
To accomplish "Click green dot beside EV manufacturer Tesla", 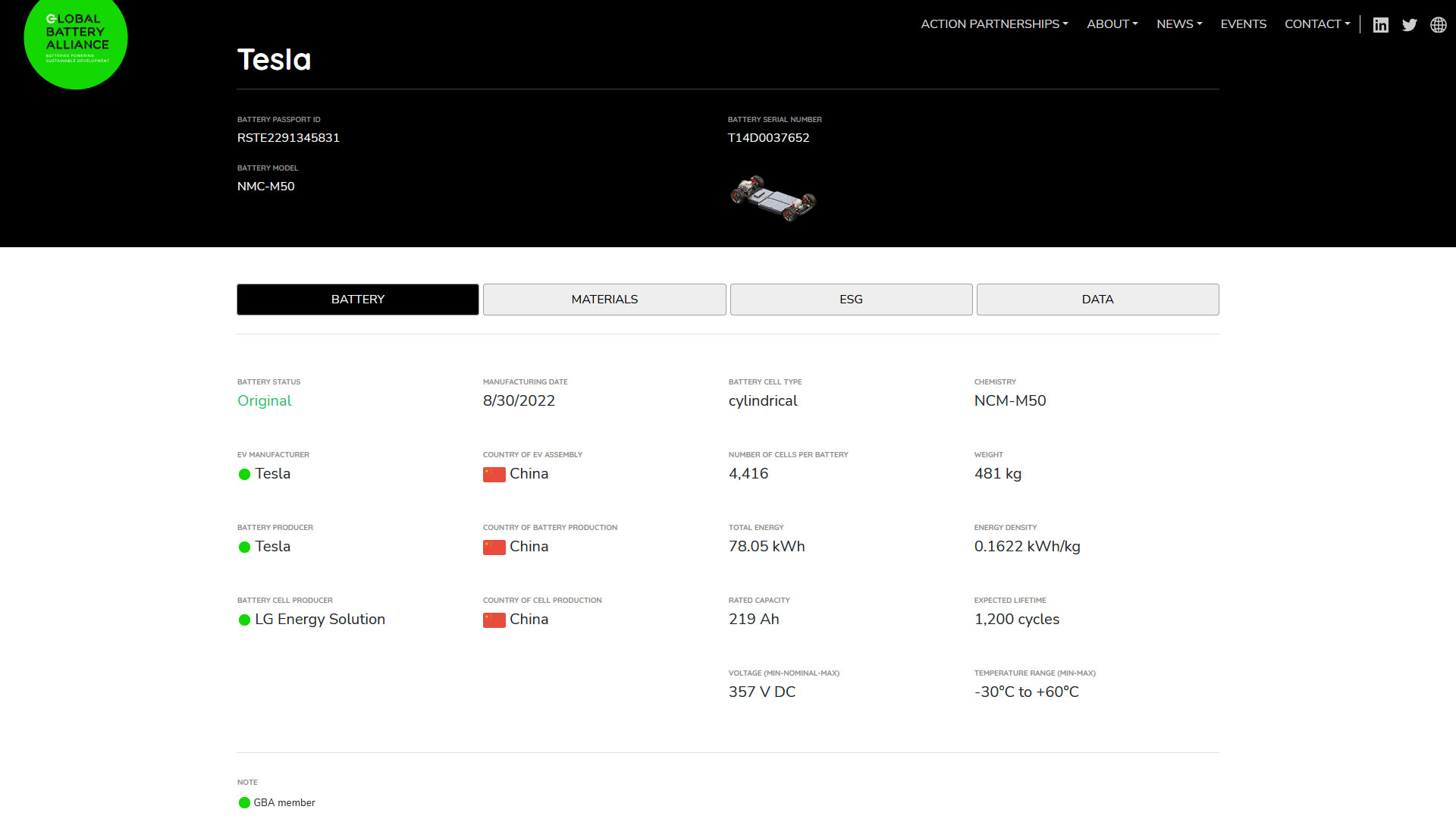I will (244, 475).
